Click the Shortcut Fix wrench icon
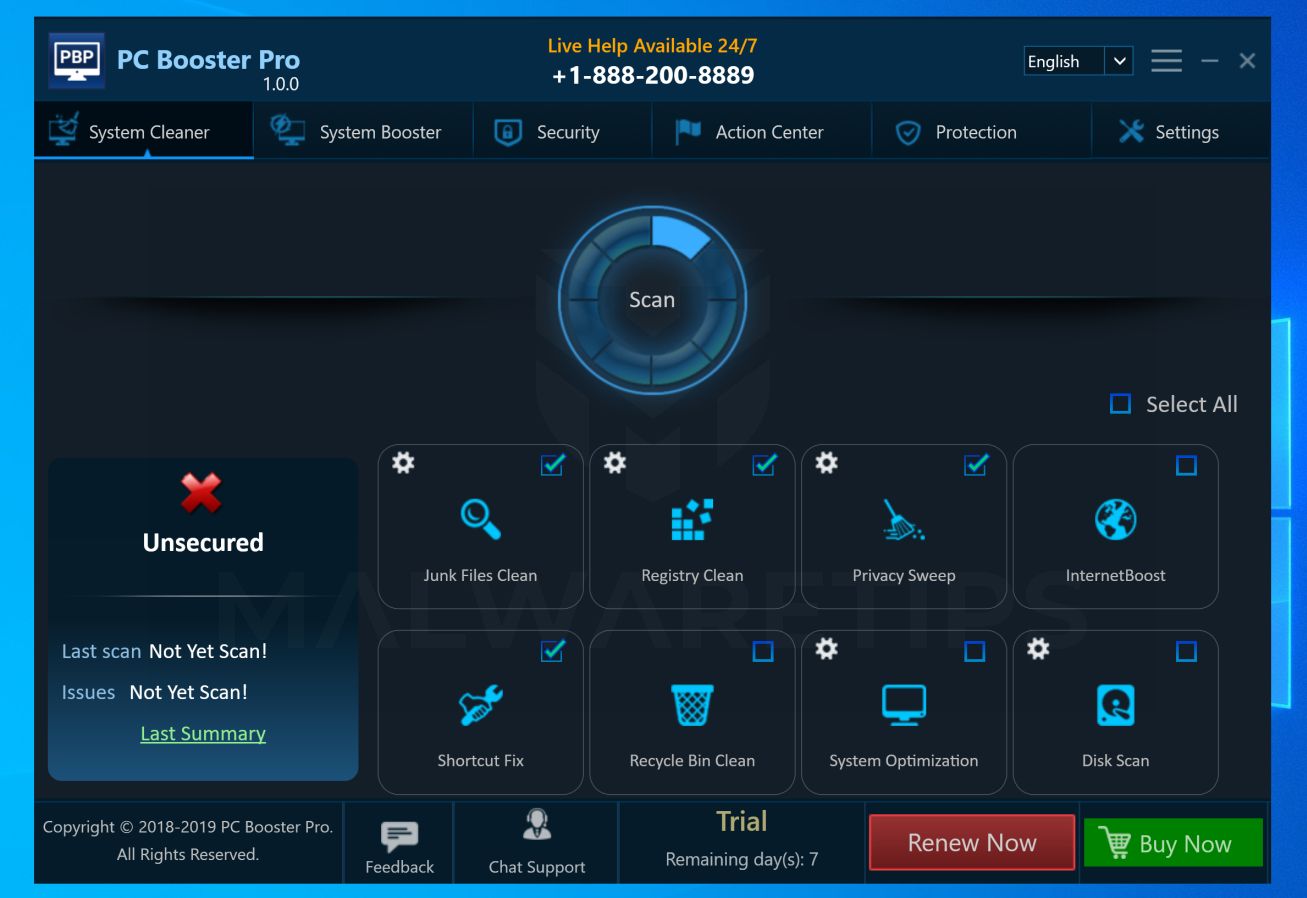 [480, 705]
